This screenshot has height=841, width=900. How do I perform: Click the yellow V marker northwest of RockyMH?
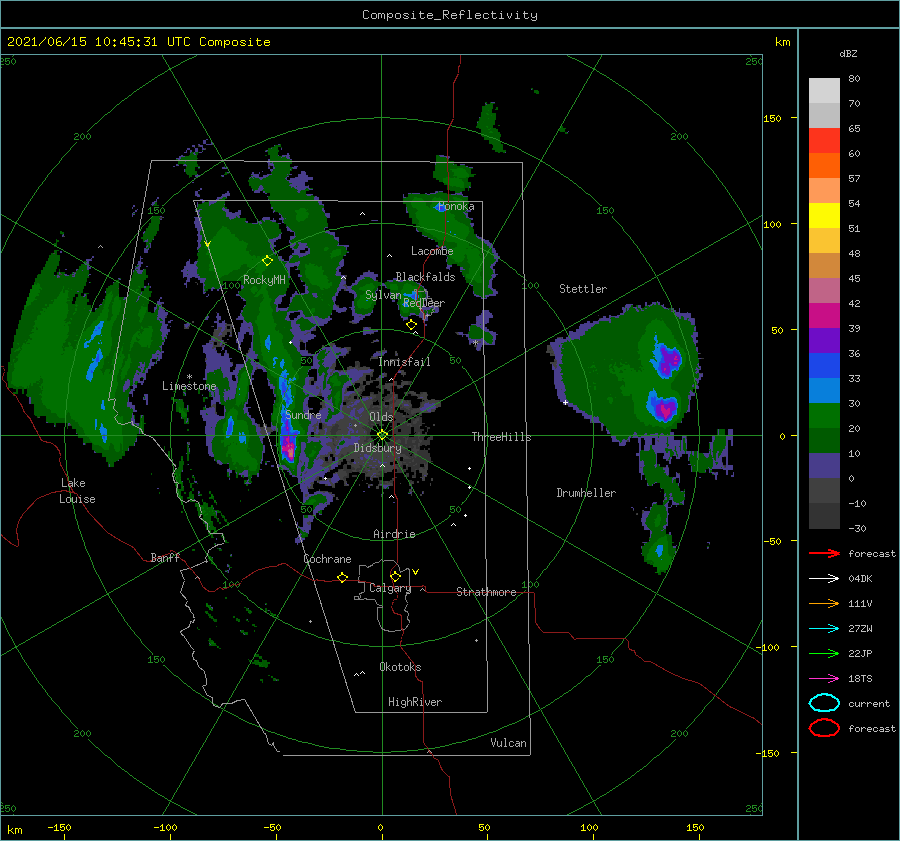point(208,244)
